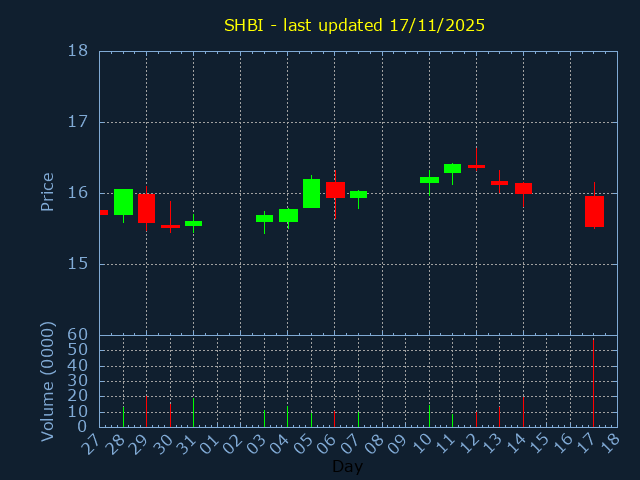Screen dimensions: 640x480
Task: Select the green candlestick on day 10
Action: [429, 180]
